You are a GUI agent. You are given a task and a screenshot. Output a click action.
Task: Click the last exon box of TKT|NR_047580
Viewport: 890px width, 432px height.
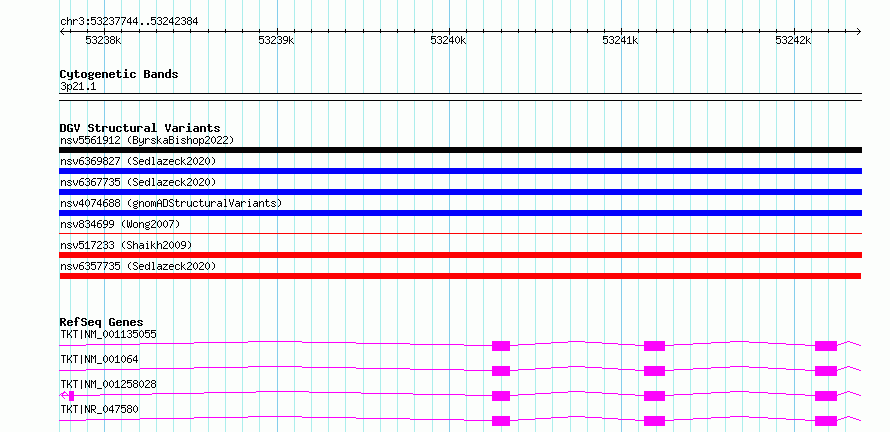(826, 421)
